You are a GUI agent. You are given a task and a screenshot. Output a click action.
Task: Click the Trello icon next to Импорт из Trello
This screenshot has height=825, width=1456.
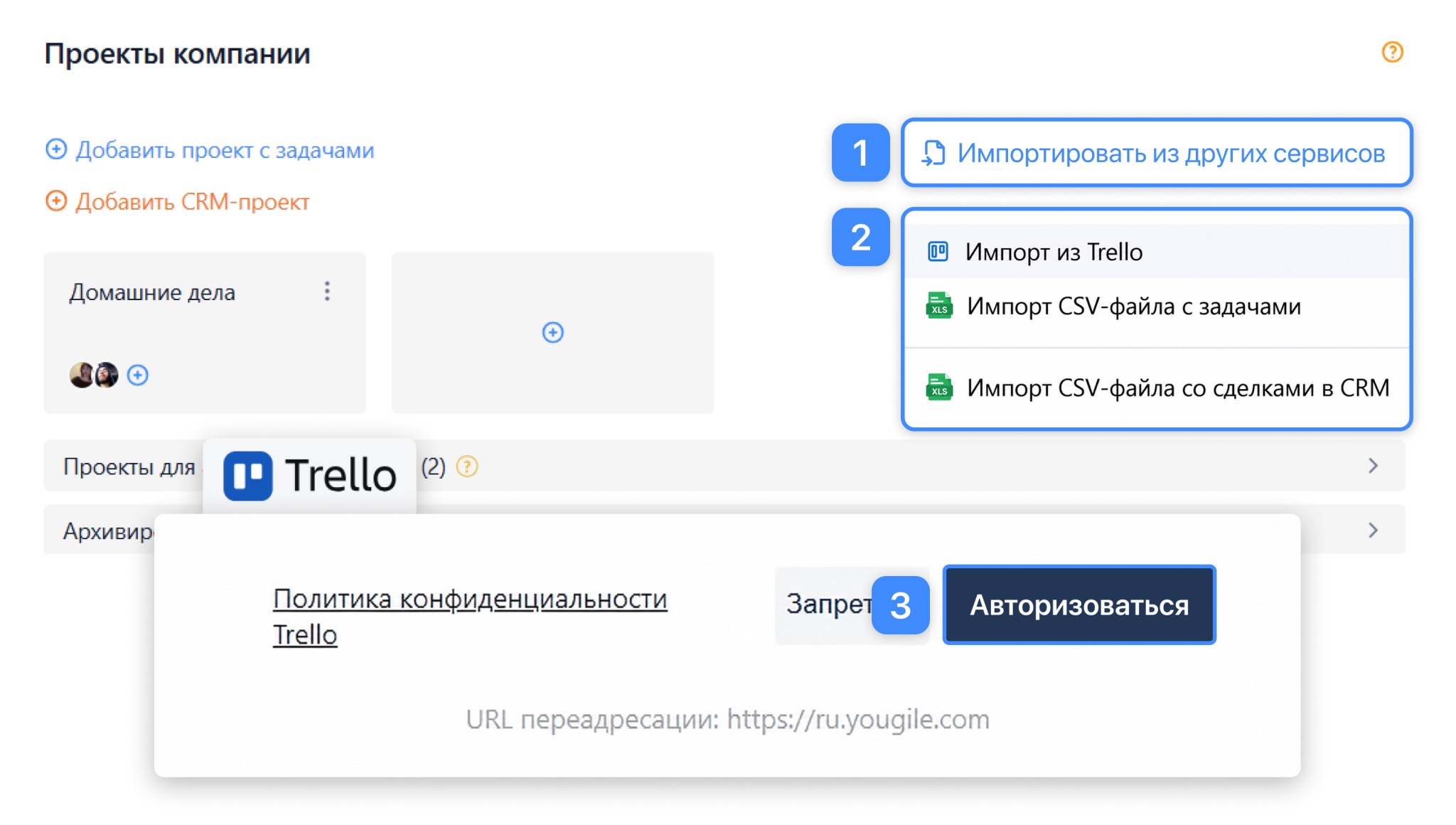[x=938, y=252]
